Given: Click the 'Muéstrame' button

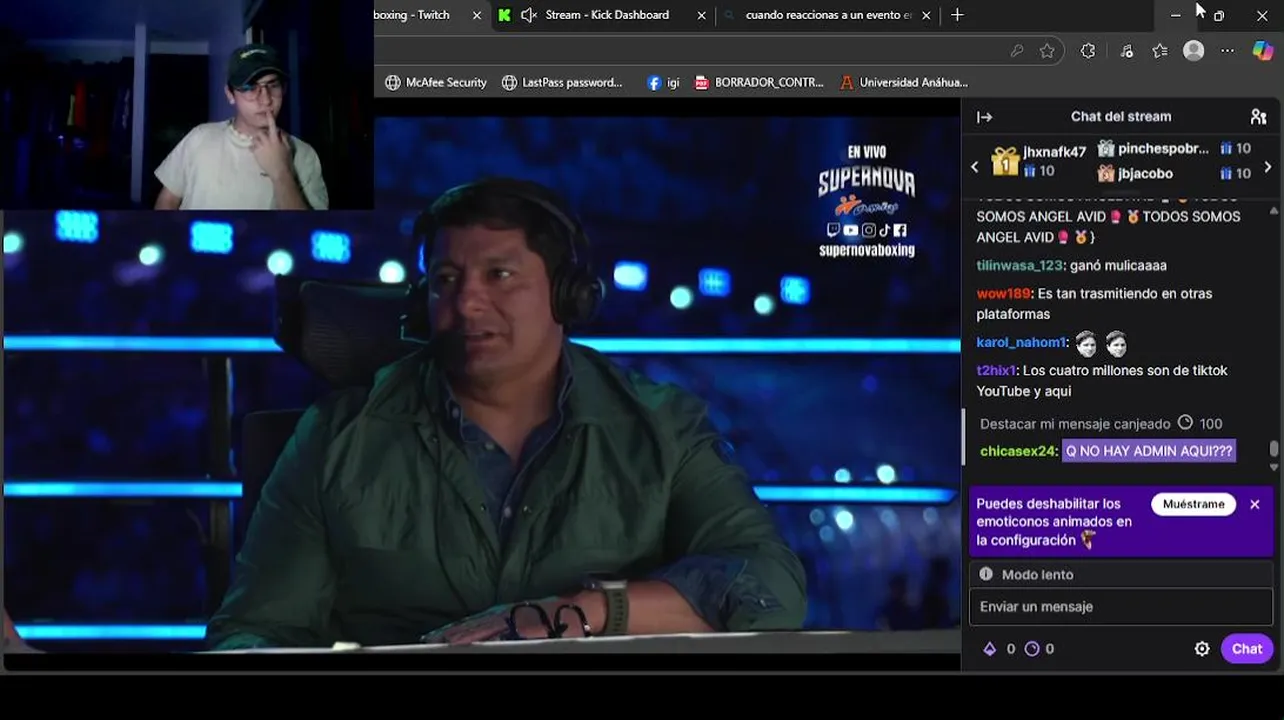Looking at the screenshot, I should click(1193, 504).
